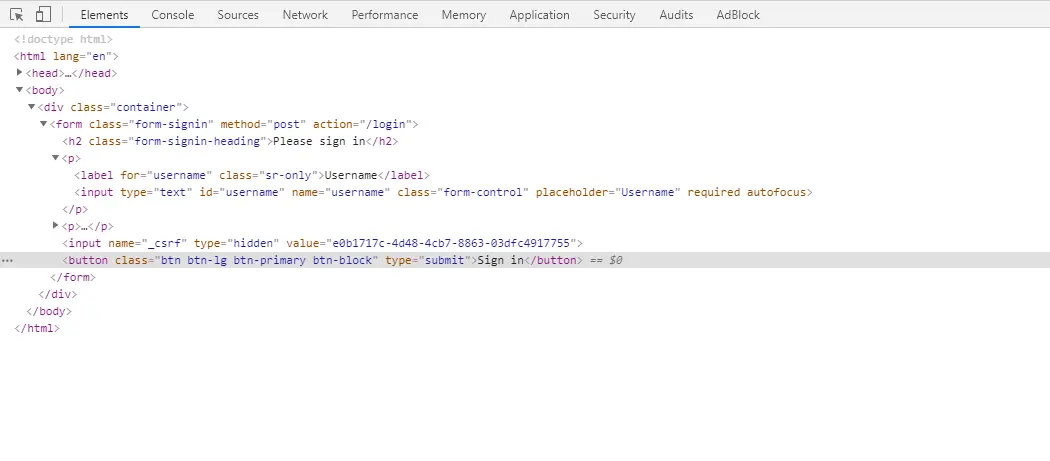Click the closing /div tag

coord(58,294)
